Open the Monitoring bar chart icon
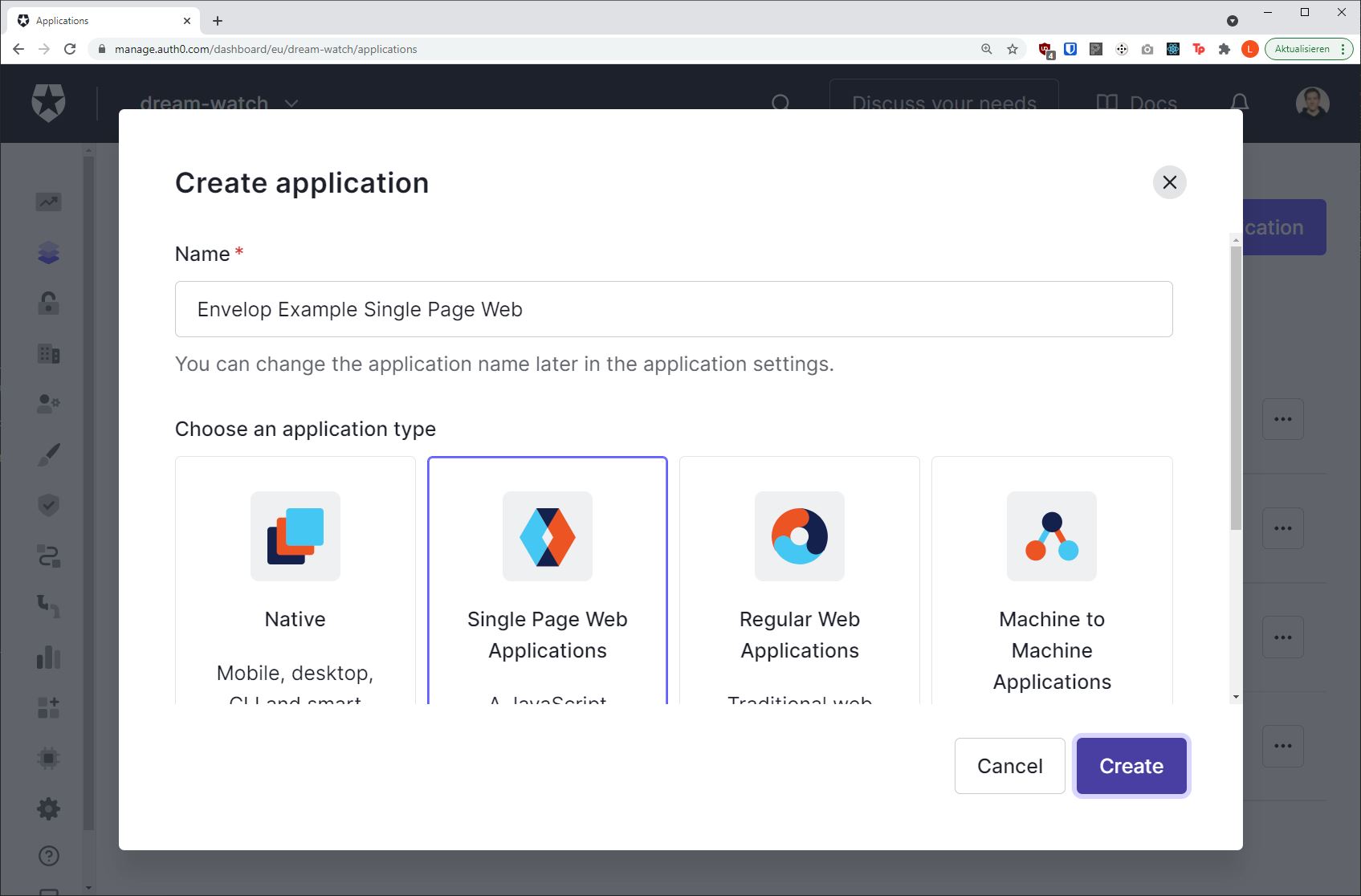The height and width of the screenshot is (896, 1361). click(48, 658)
